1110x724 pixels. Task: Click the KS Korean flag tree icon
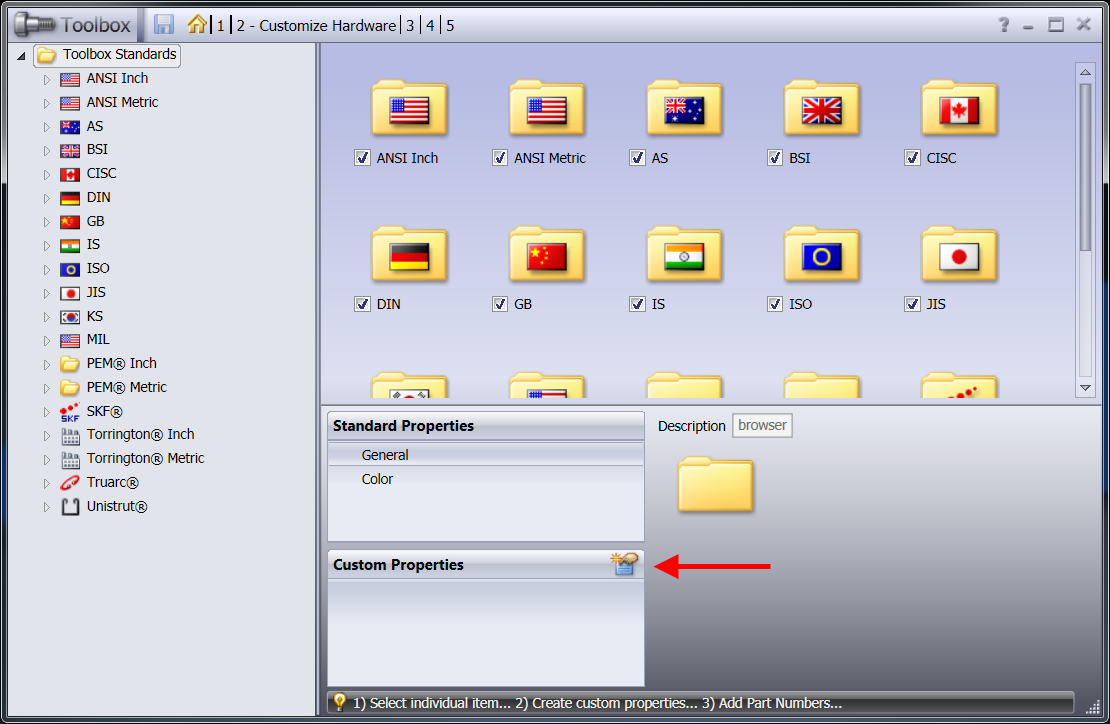[x=69, y=317]
